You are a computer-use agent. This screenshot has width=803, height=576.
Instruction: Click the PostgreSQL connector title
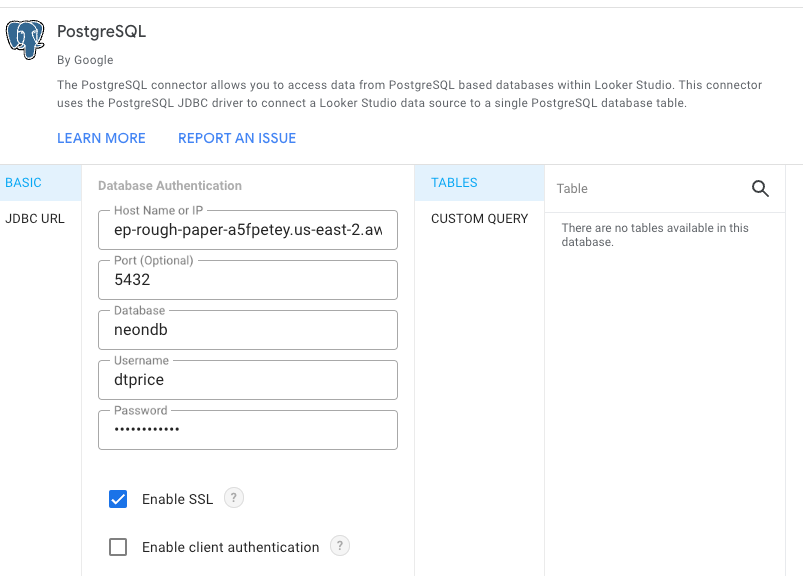101,32
